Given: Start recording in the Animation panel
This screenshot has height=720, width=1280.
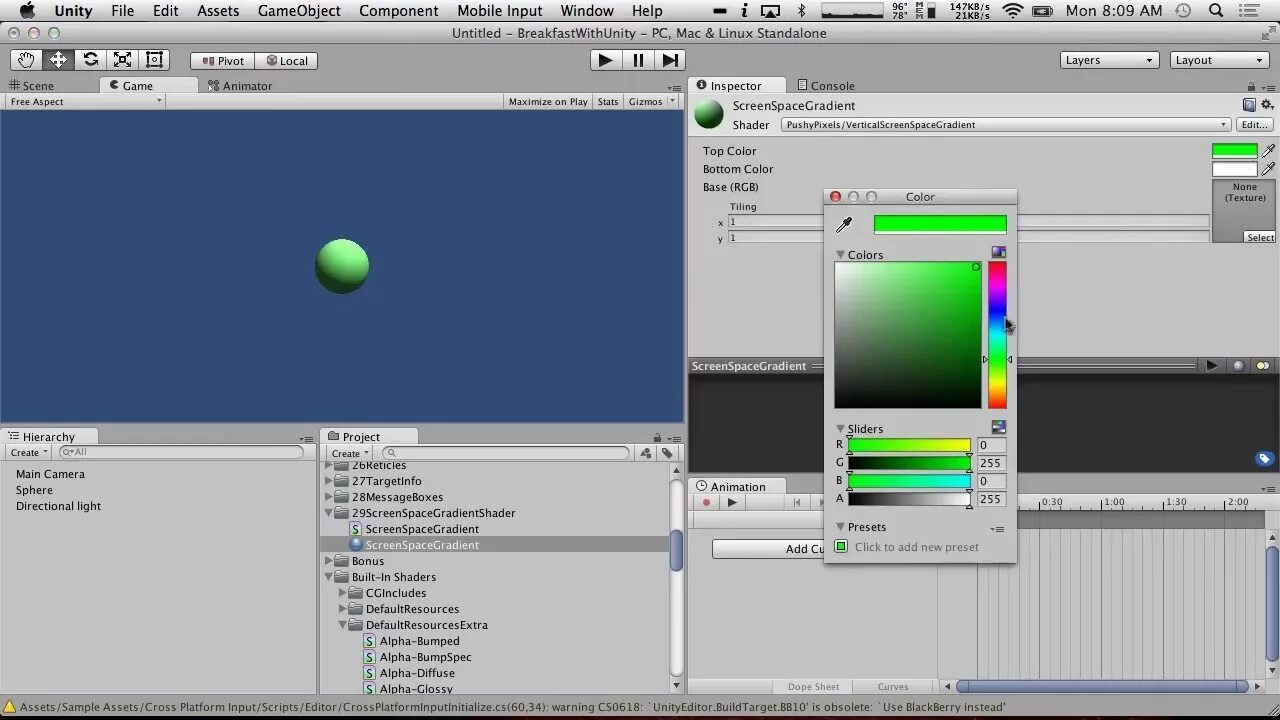Looking at the screenshot, I should coord(706,503).
